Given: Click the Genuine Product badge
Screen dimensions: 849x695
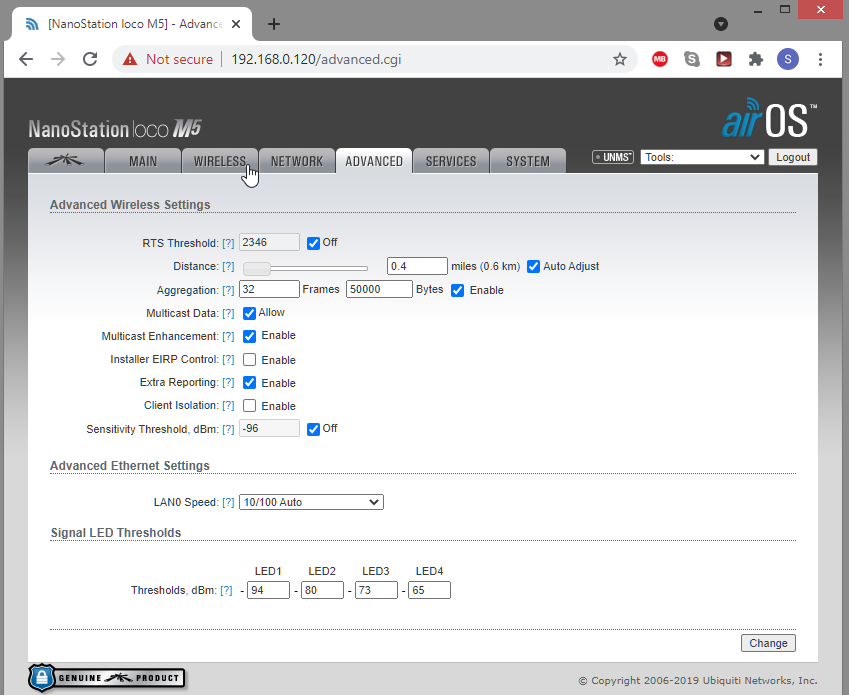Looking at the screenshot, I should pyautogui.click(x=107, y=678).
